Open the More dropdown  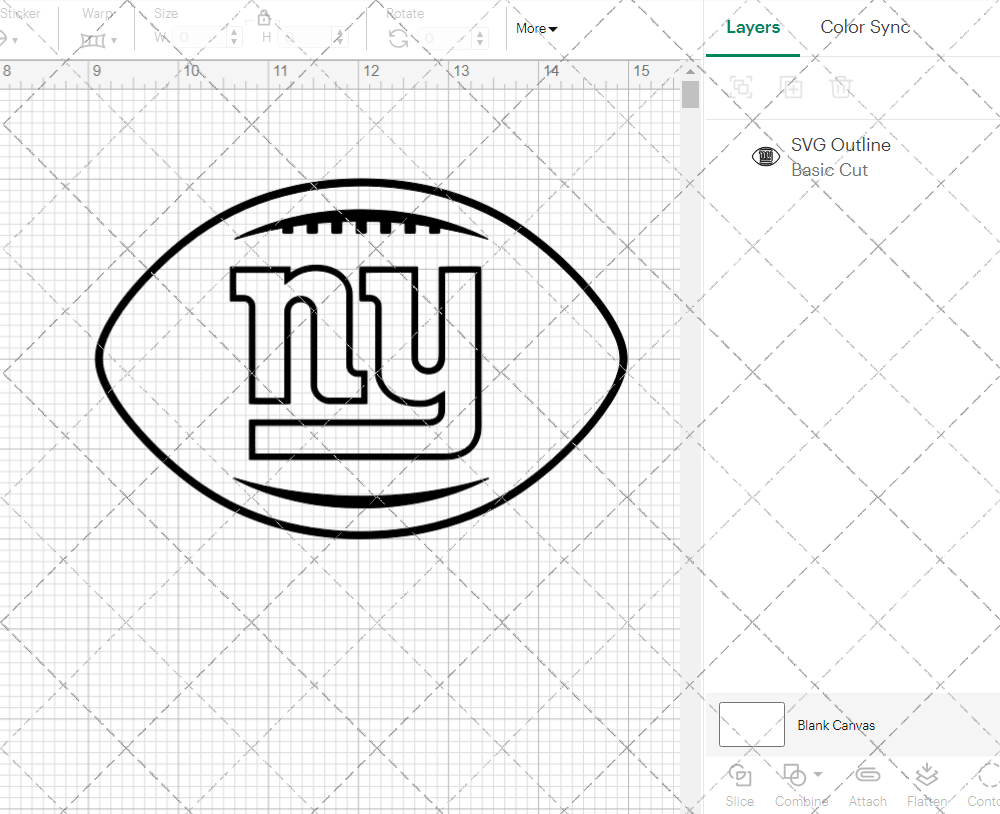point(535,29)
